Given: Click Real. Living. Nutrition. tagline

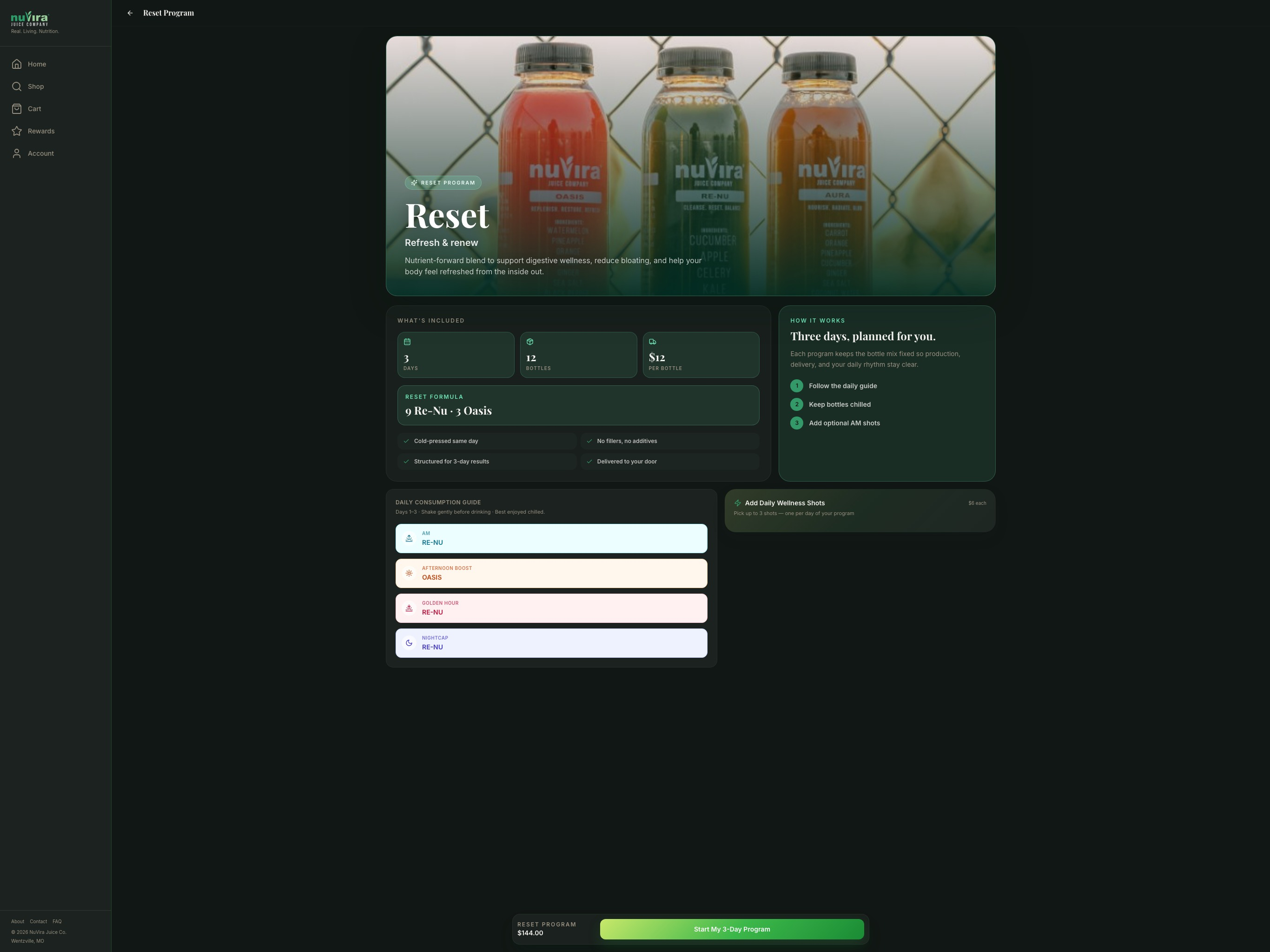Looking at the screenshot, I should [35, 32].
